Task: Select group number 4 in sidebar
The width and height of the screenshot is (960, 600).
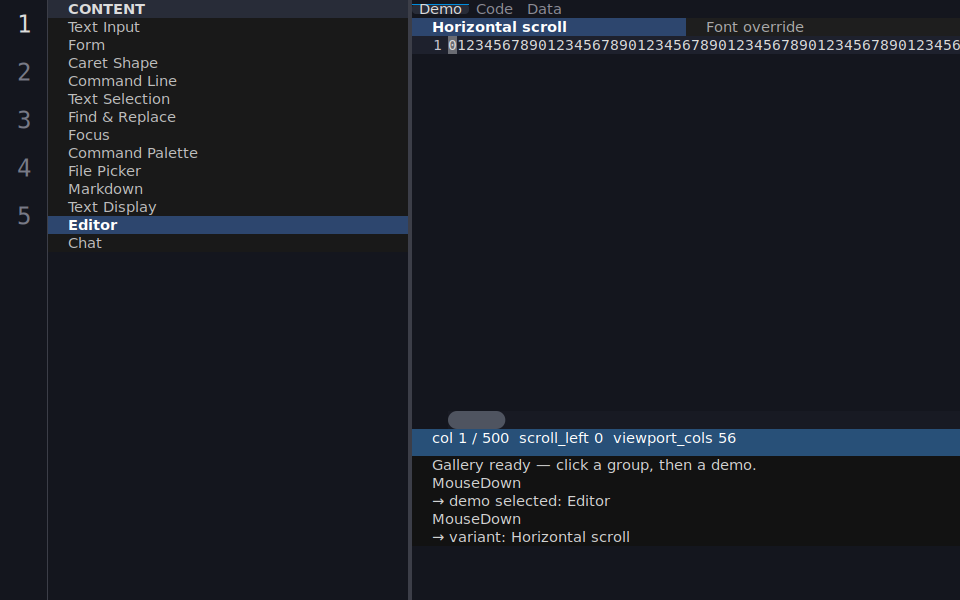Action: 24,168
